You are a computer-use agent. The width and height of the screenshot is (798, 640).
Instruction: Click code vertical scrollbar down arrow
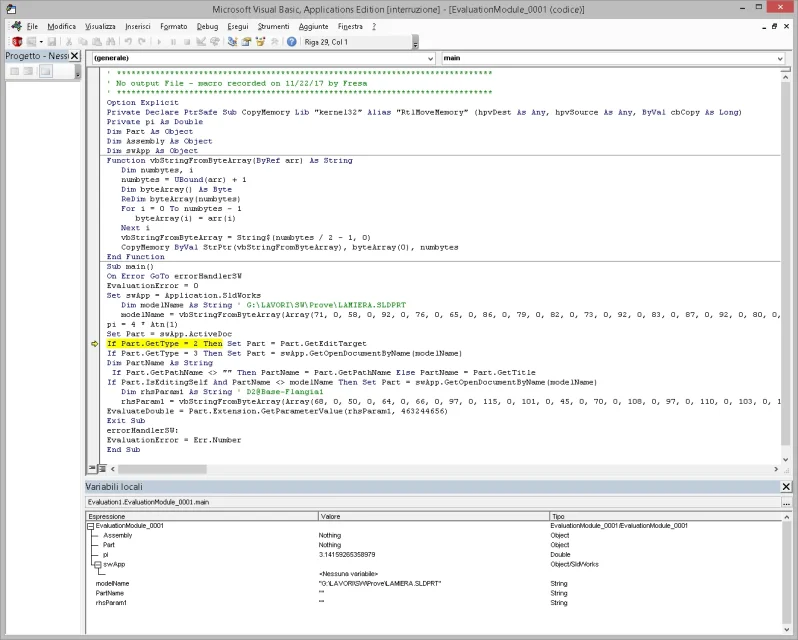785,459
